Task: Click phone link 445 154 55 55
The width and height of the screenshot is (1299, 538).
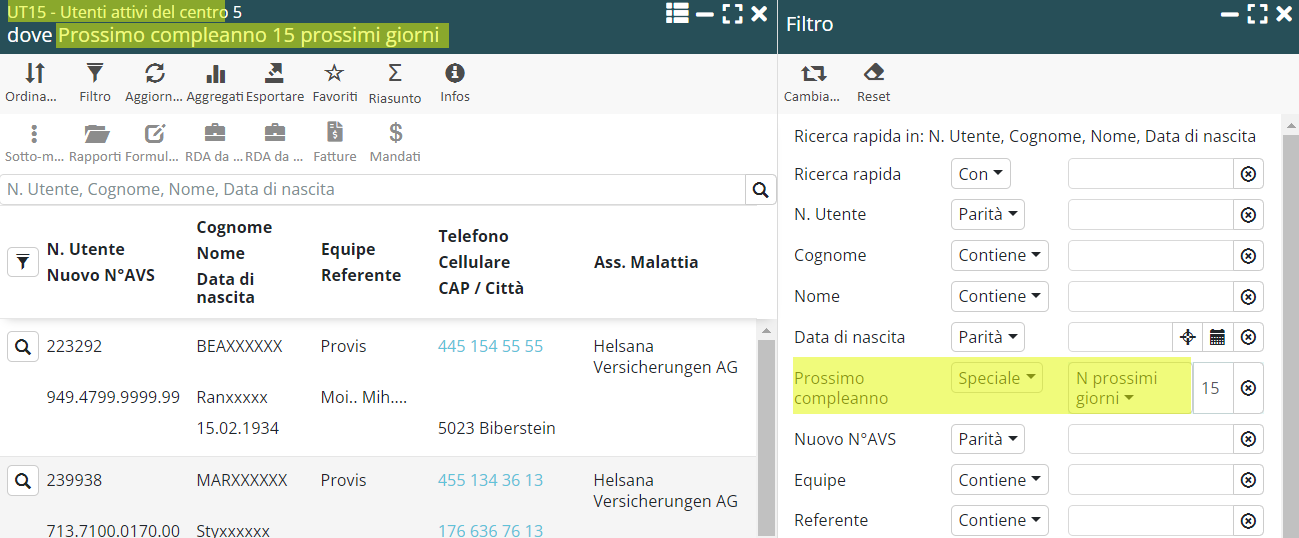Action: pos(490,346)
